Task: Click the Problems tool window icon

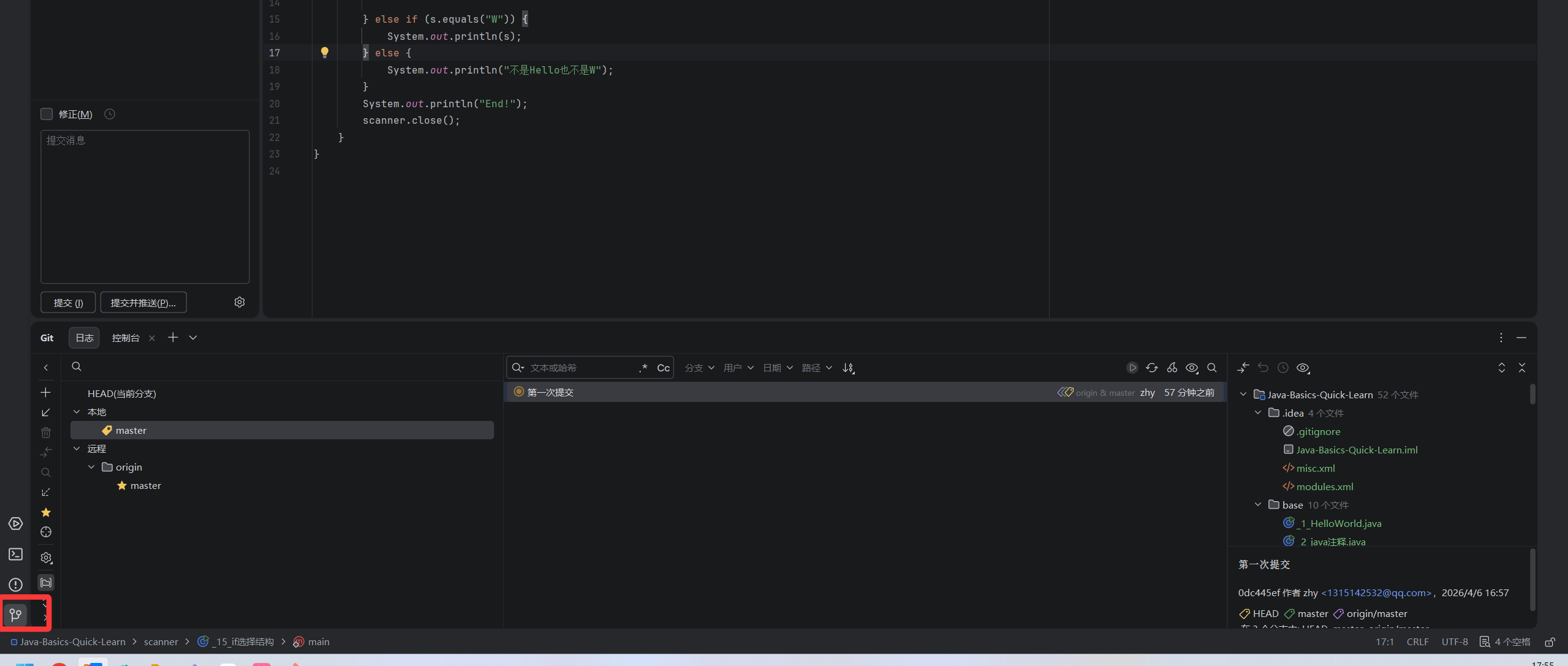Action: 16,585
